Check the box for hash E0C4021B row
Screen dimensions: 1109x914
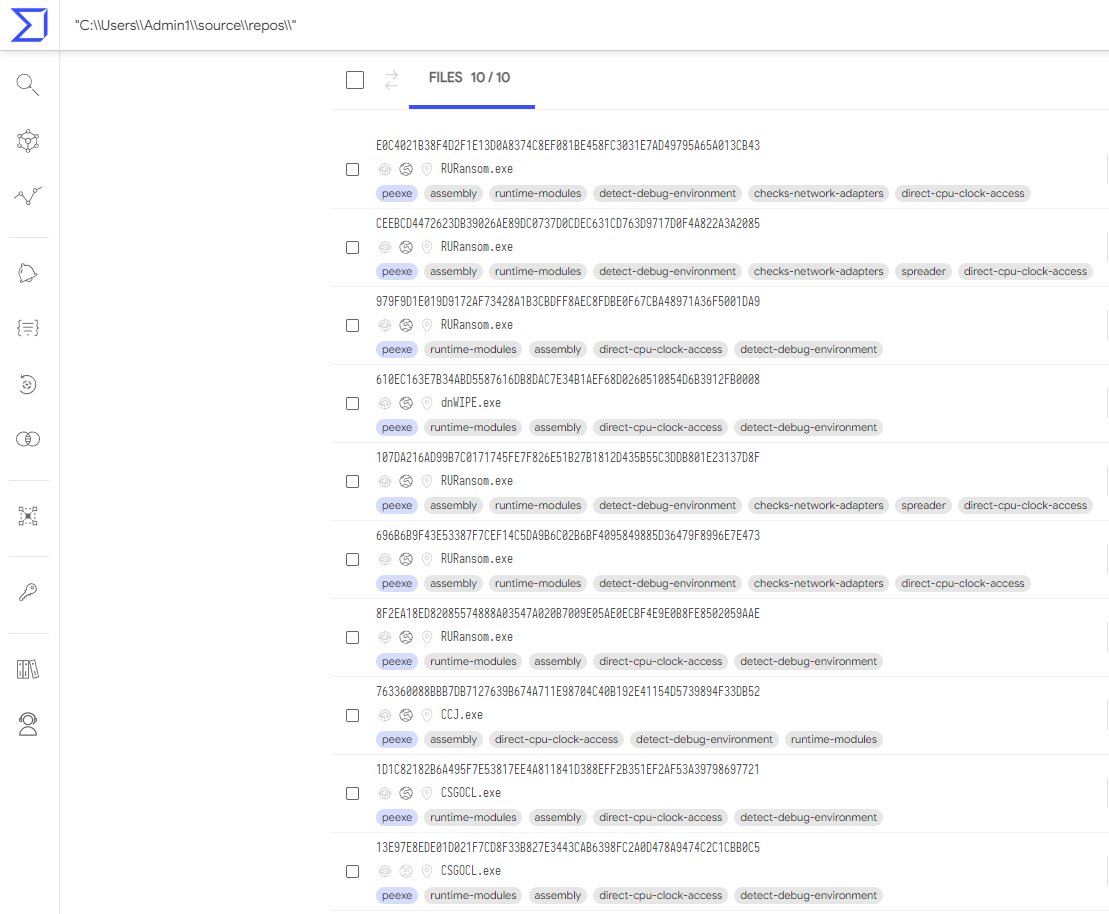352,170
